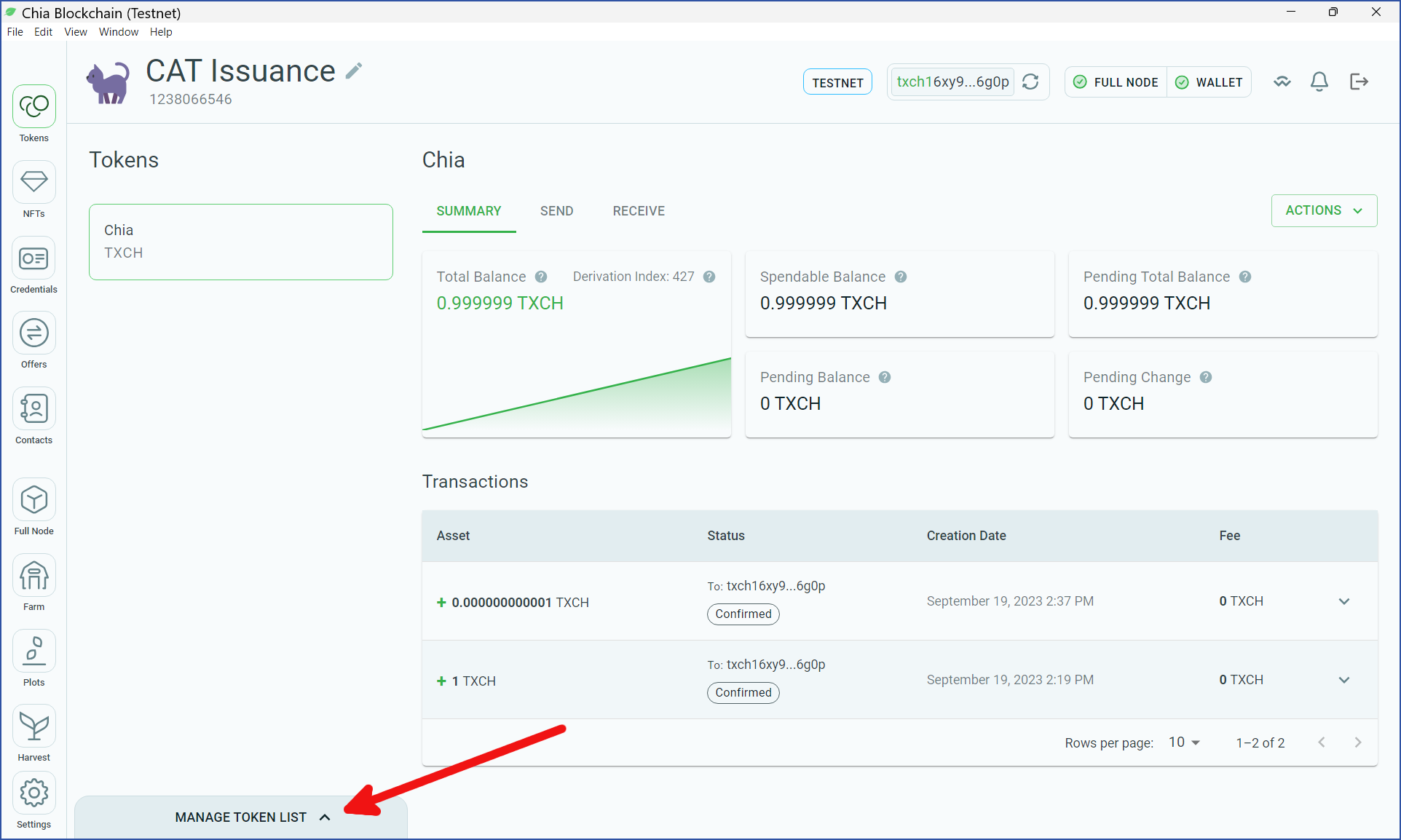Image resolution: width=1401 pixels, height=840 pixels.
Task: Open the Help menu
Action: pos(161,32)
